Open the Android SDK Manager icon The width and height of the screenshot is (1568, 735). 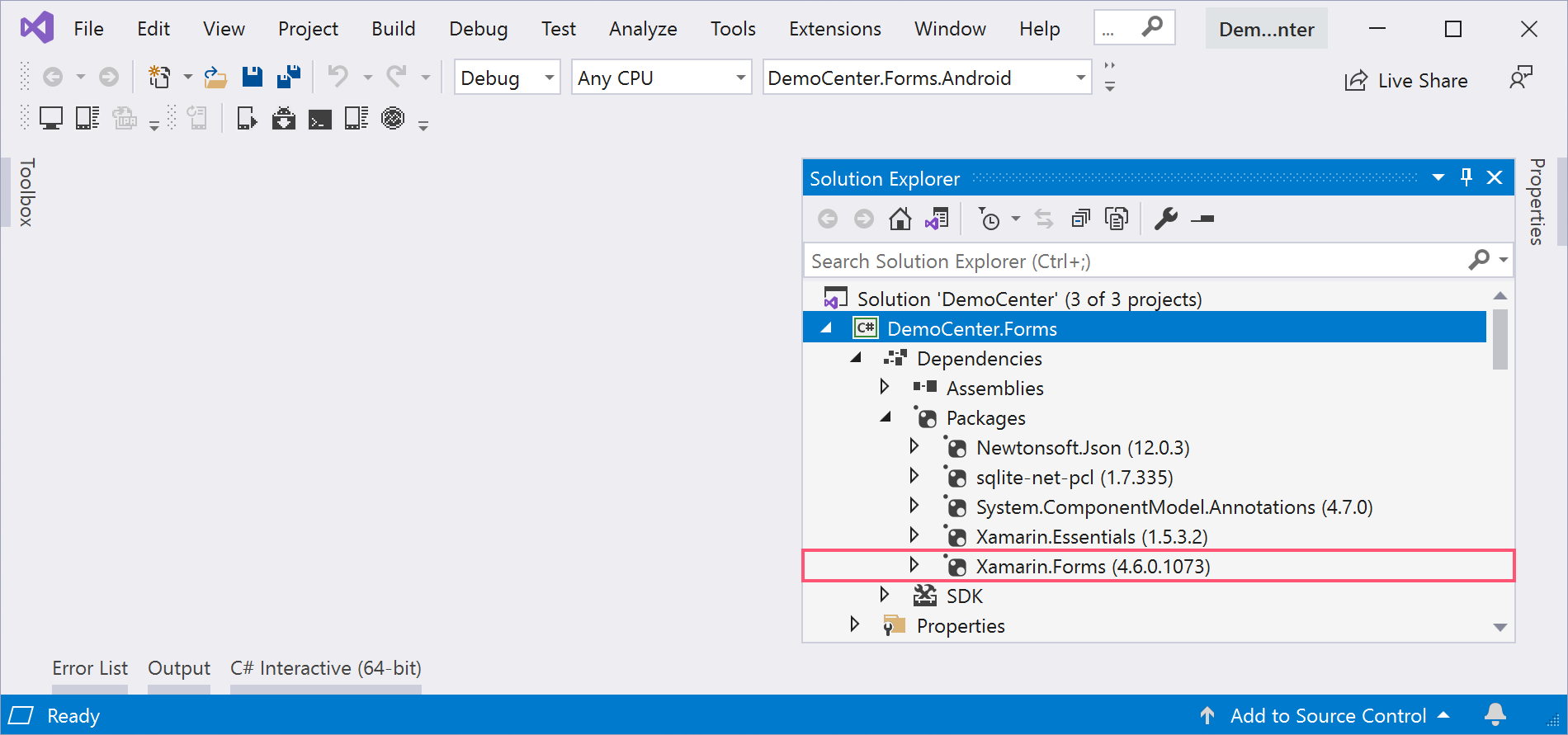[283, 119]
